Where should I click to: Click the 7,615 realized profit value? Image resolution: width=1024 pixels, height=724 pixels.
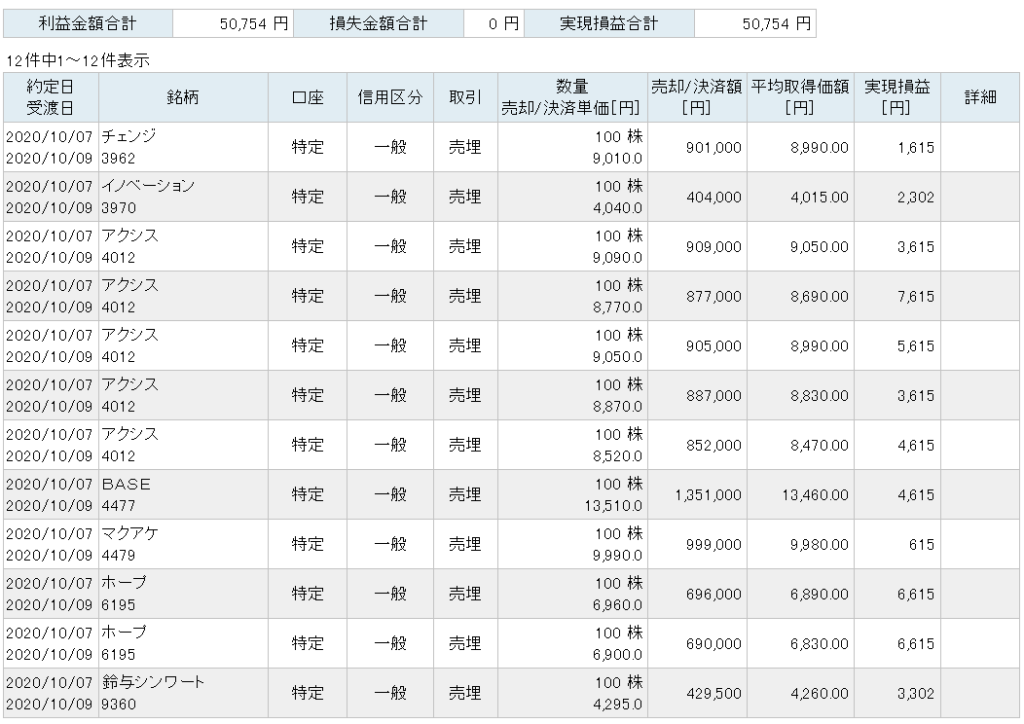(x=915, y=296)
